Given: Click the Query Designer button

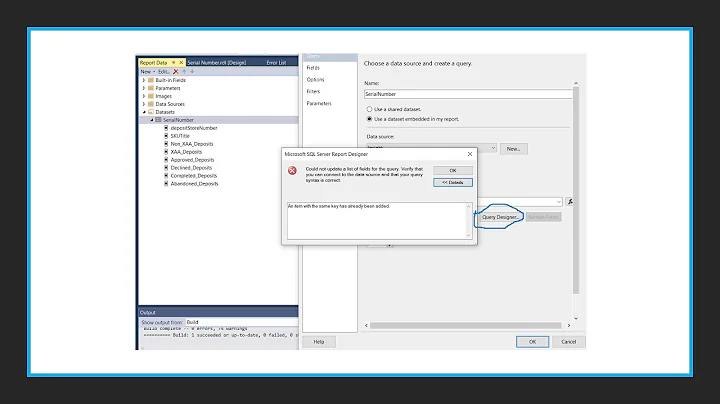Looking at the screenshot, I should click(x=499, y=216).
